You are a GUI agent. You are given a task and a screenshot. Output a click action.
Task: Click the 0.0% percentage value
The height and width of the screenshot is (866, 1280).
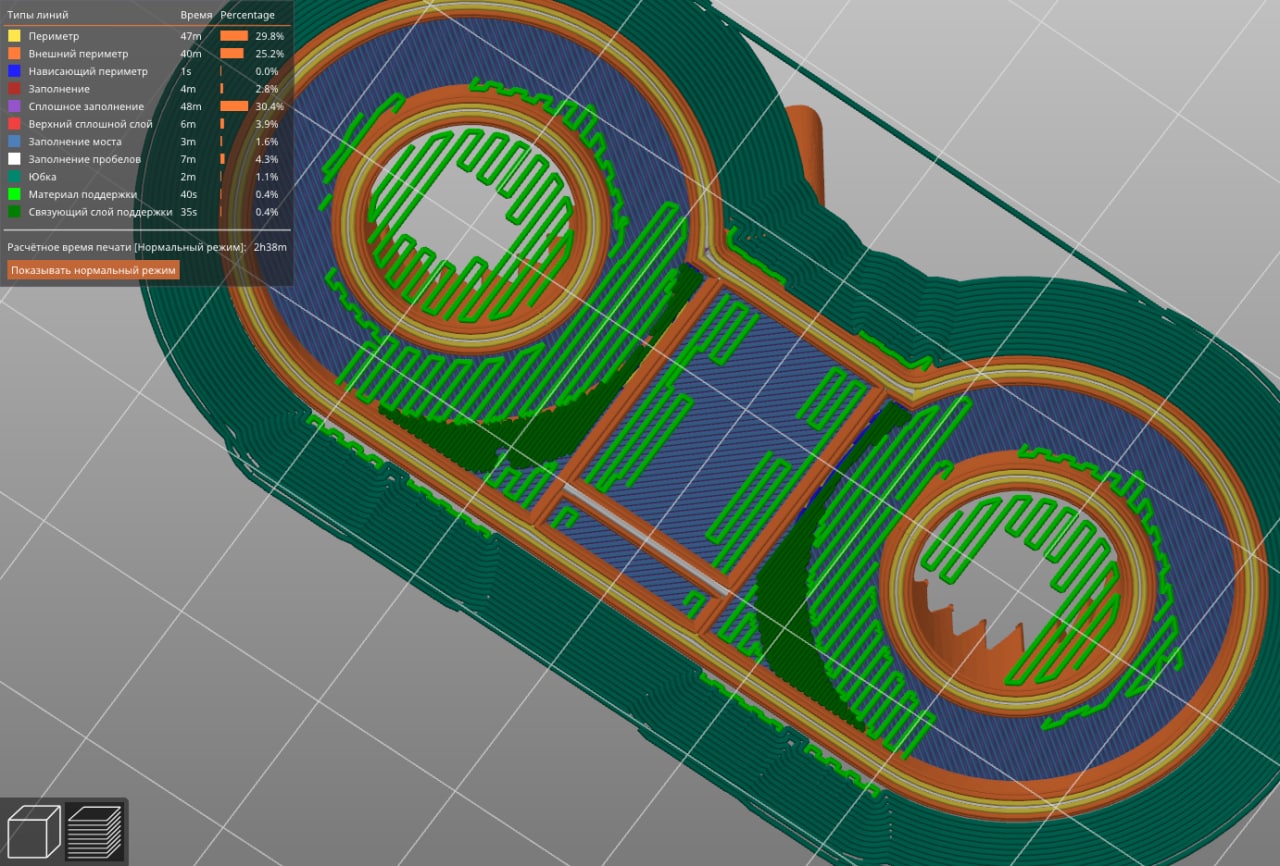267,71
